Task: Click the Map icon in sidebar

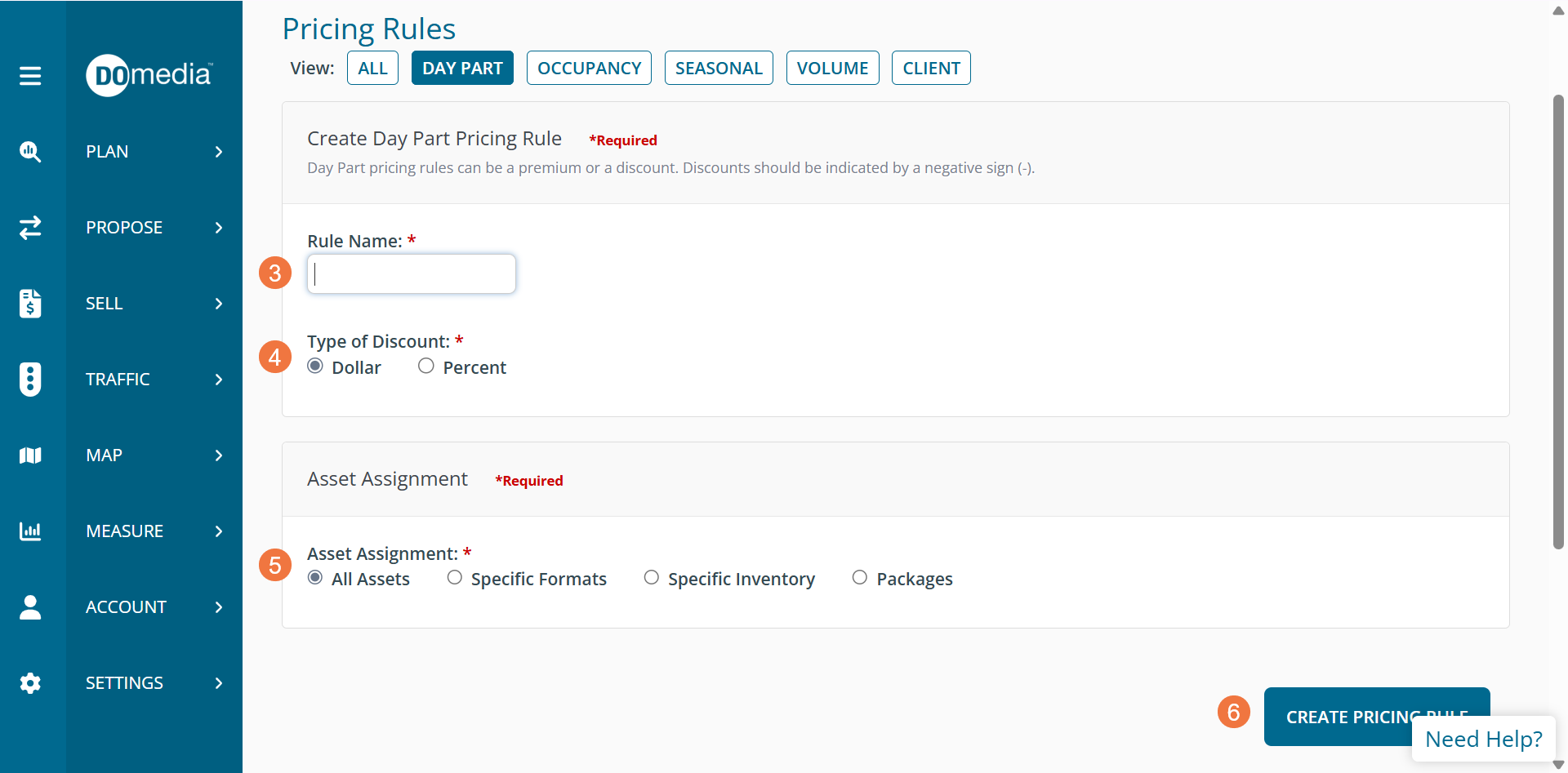Action: click(30, 455)
